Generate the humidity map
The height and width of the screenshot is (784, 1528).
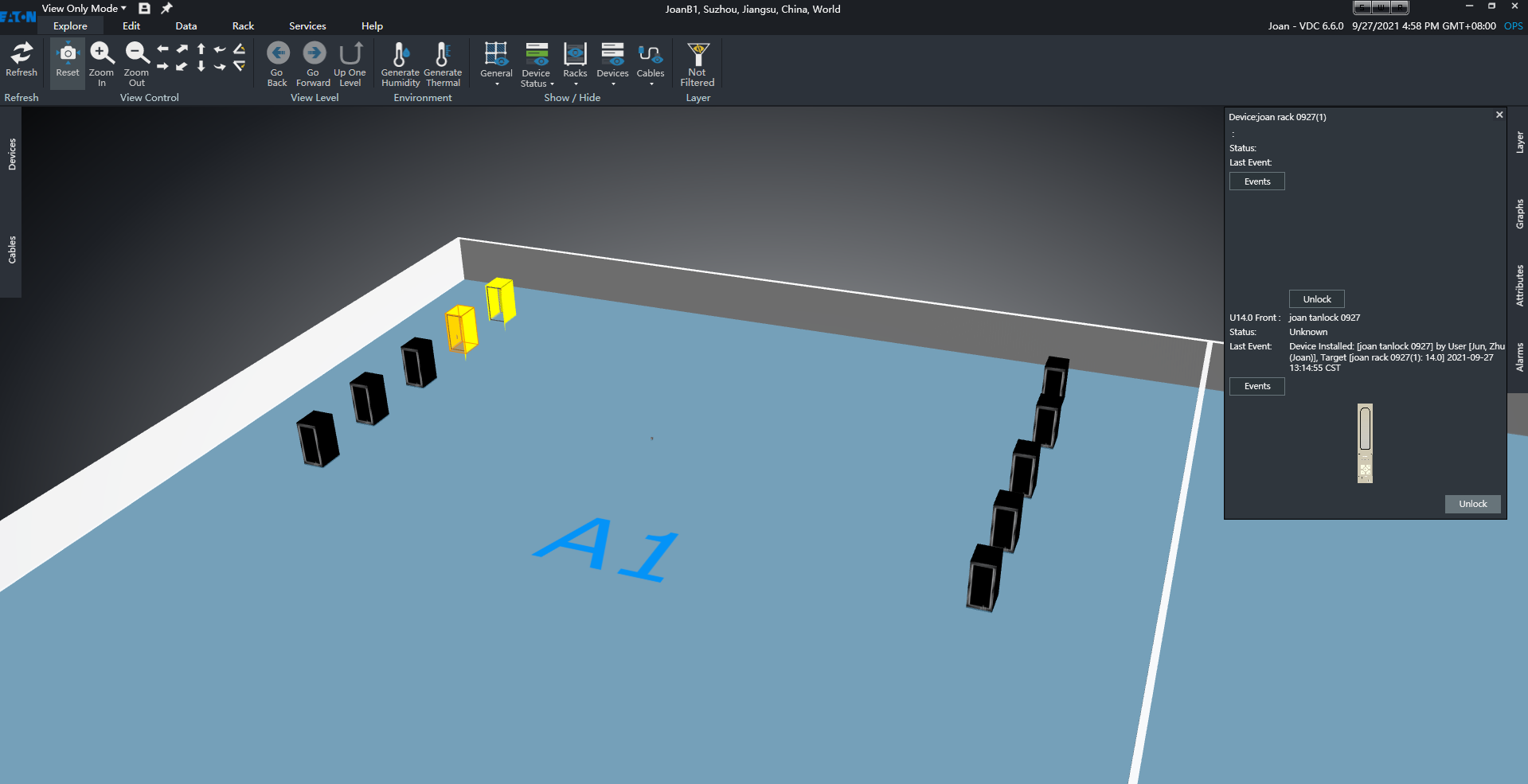click(400, 62)
